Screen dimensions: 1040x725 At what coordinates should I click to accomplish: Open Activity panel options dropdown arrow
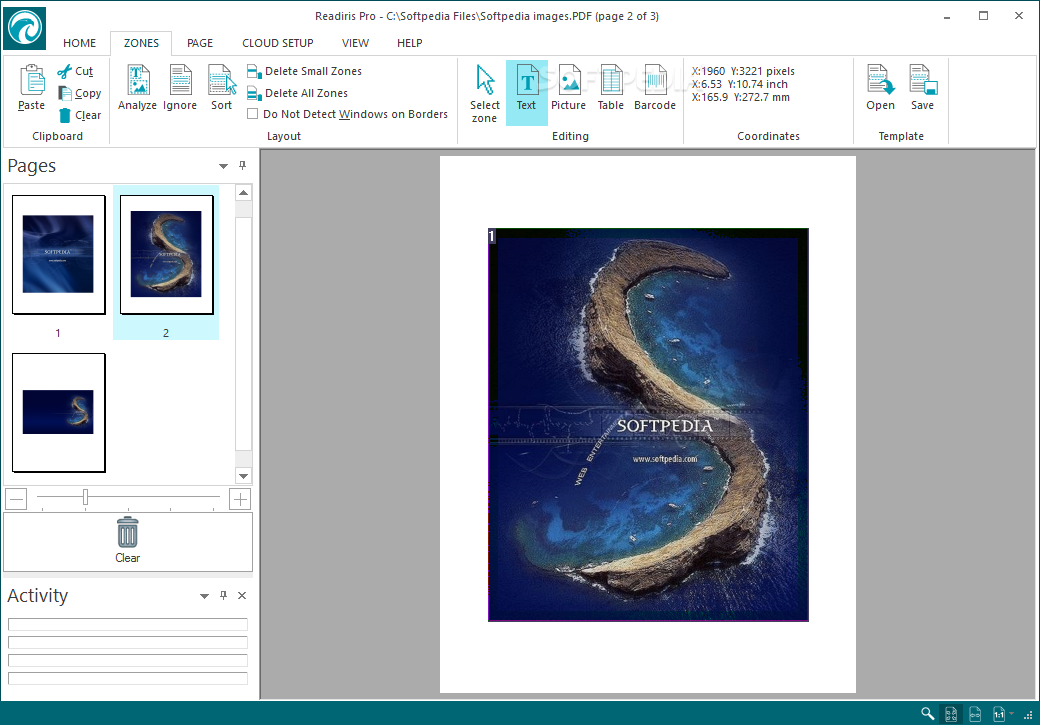pyautogui.click(x=204, y=596)
